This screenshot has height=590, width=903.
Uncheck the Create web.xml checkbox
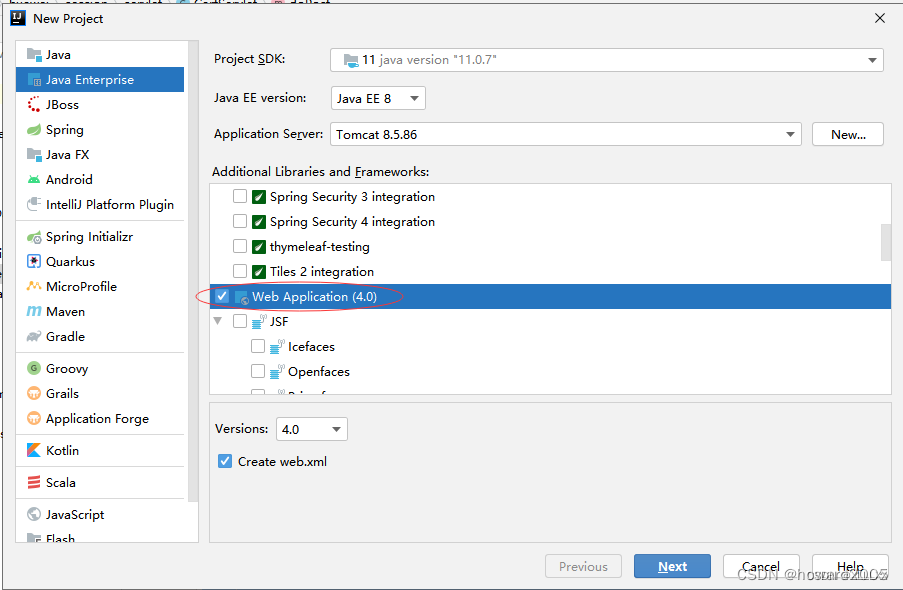[x=225, y=462]
